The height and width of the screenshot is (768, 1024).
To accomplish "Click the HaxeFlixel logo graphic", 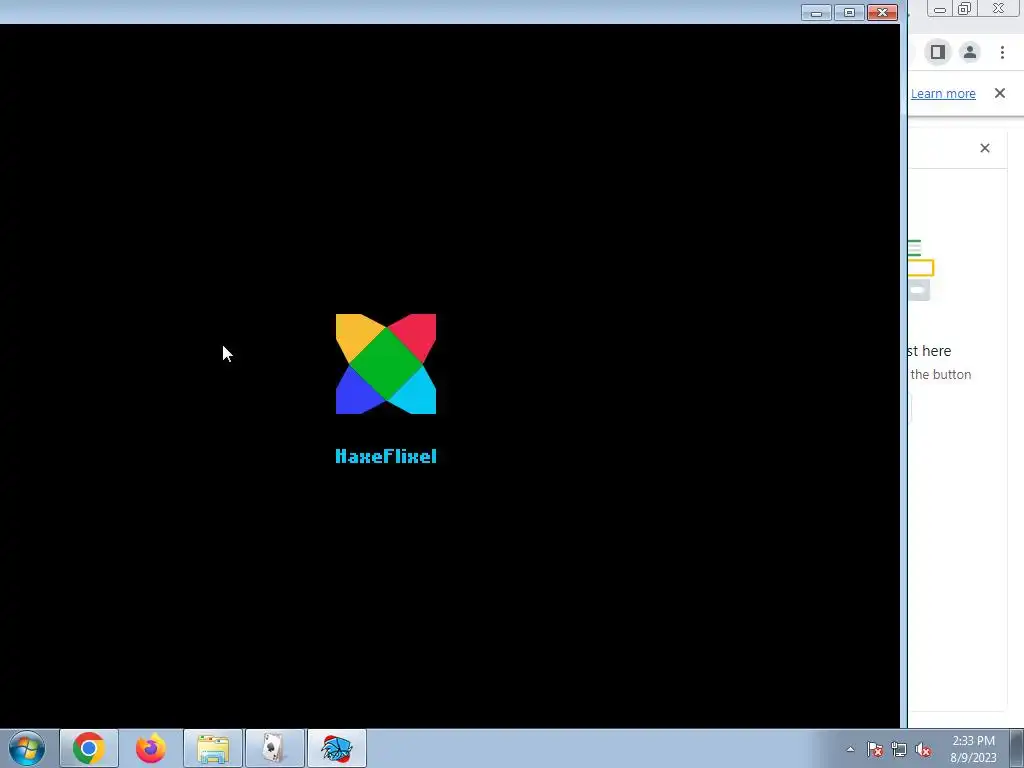I will point(386,364).
